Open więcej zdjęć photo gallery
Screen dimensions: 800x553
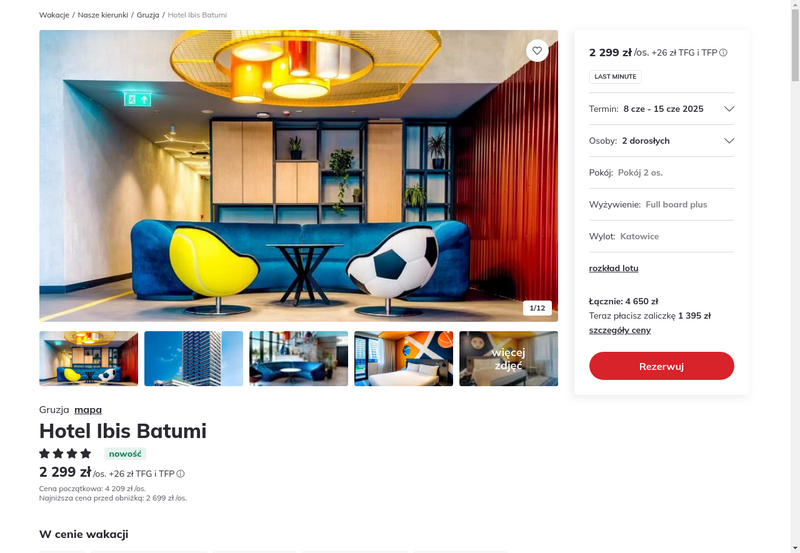point(509,359)
